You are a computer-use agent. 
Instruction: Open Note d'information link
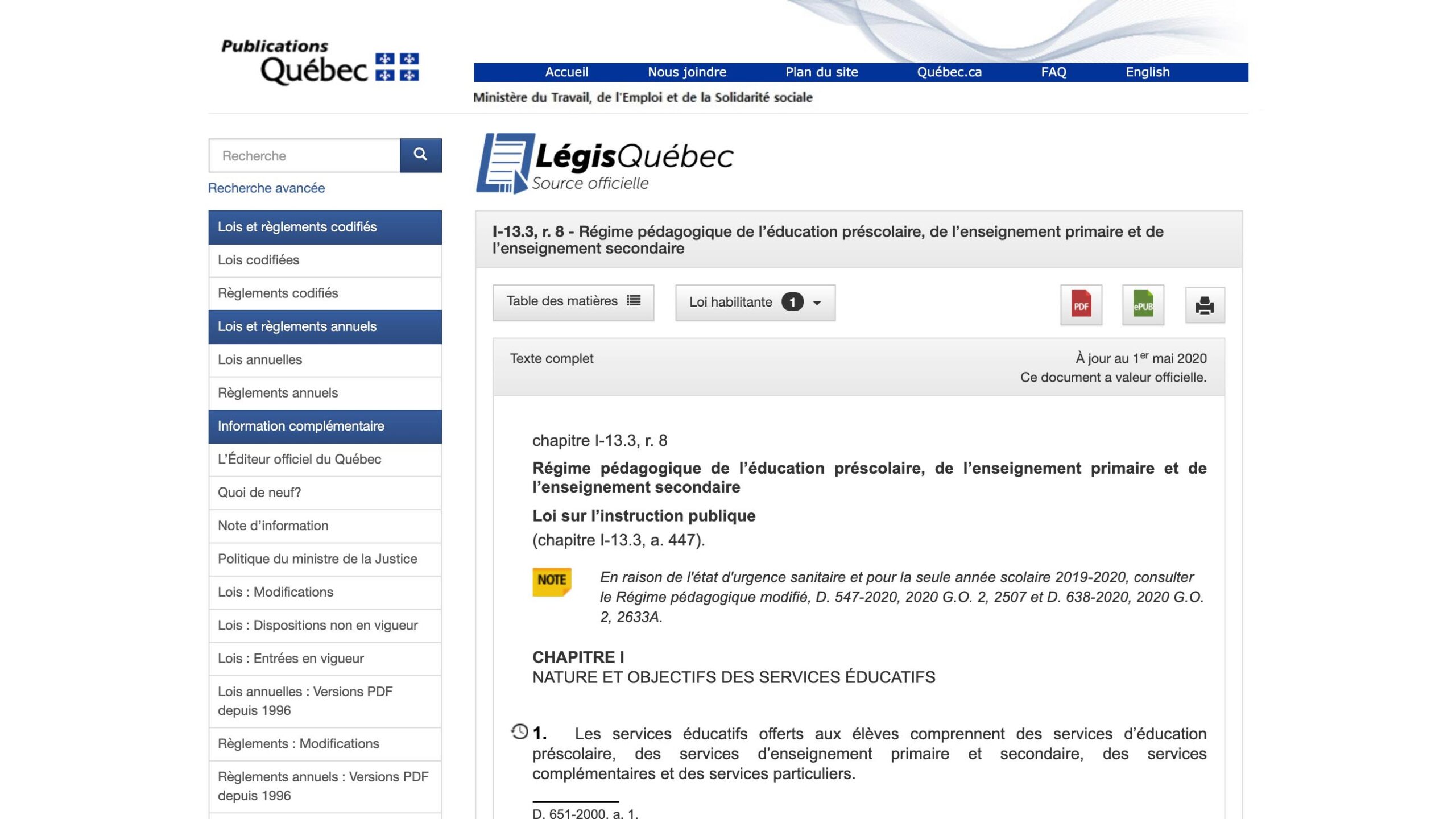click(325, 526)
